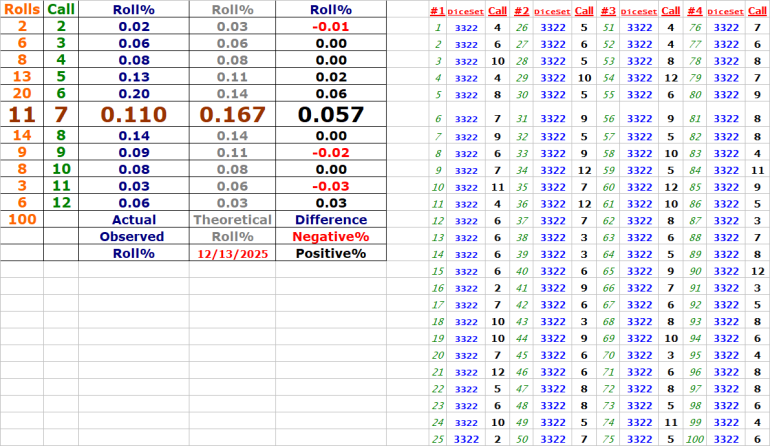Click the Observed label cell
Image resolution: width=770 pixels, height=446 pixels.
coord(133,237)
